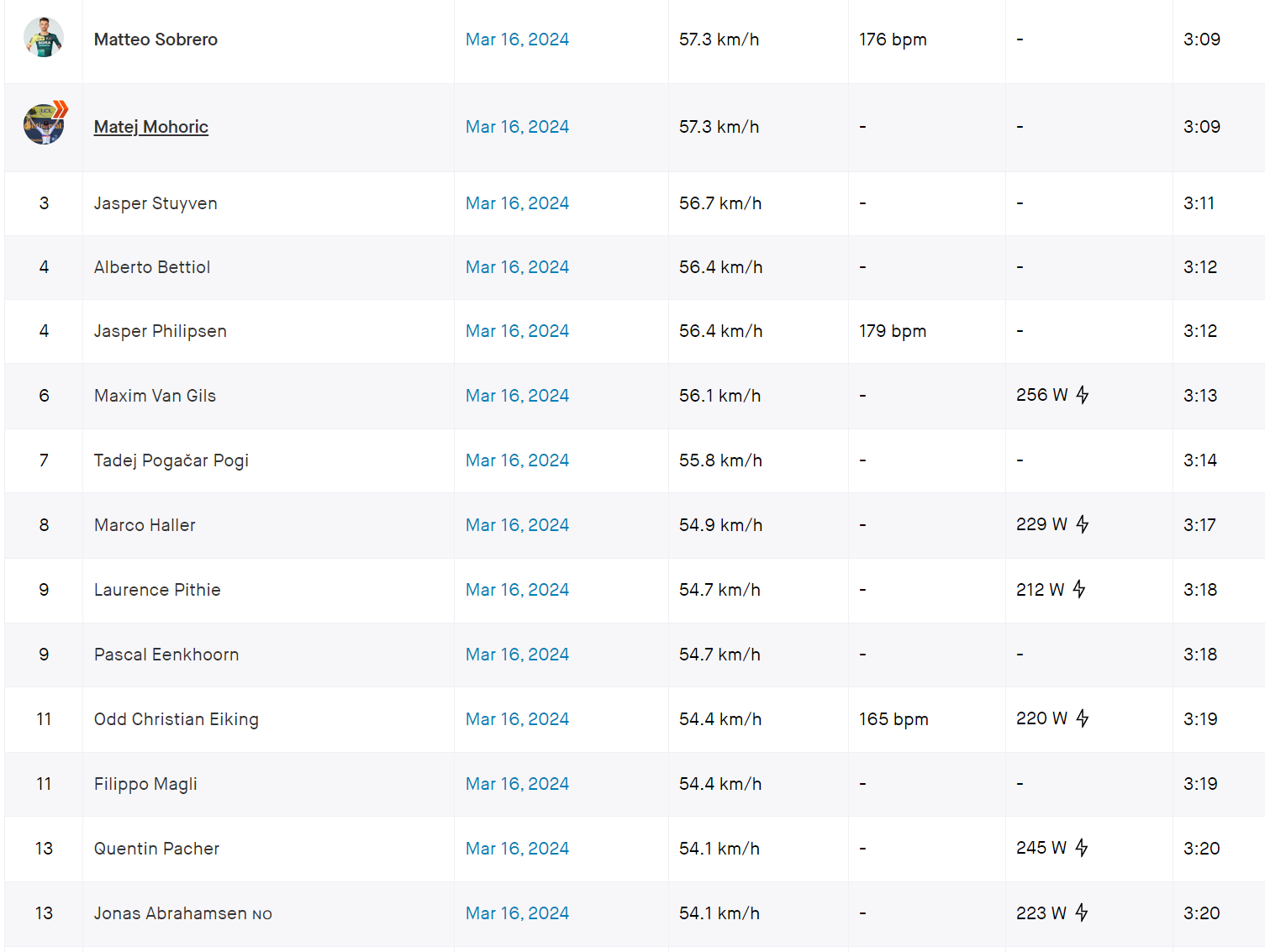This screenshot has height=952, width=1265.
Task: Open Matteo Sobrero's Mar 16, 2024 activity
Action: pyautogui.click(x=517, y=39)
